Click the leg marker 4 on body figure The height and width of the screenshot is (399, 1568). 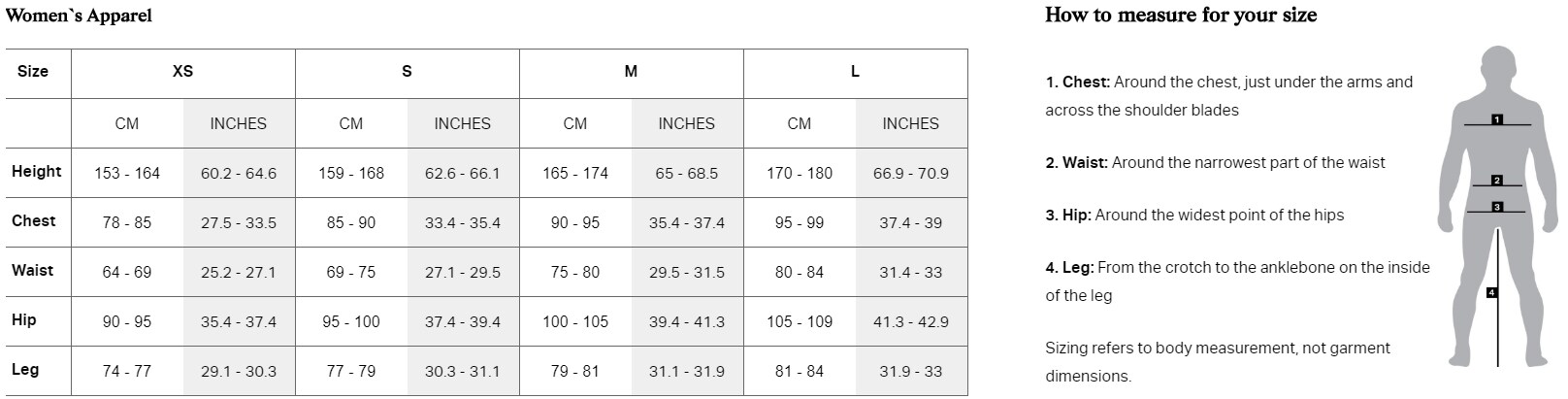(1491, 292)
